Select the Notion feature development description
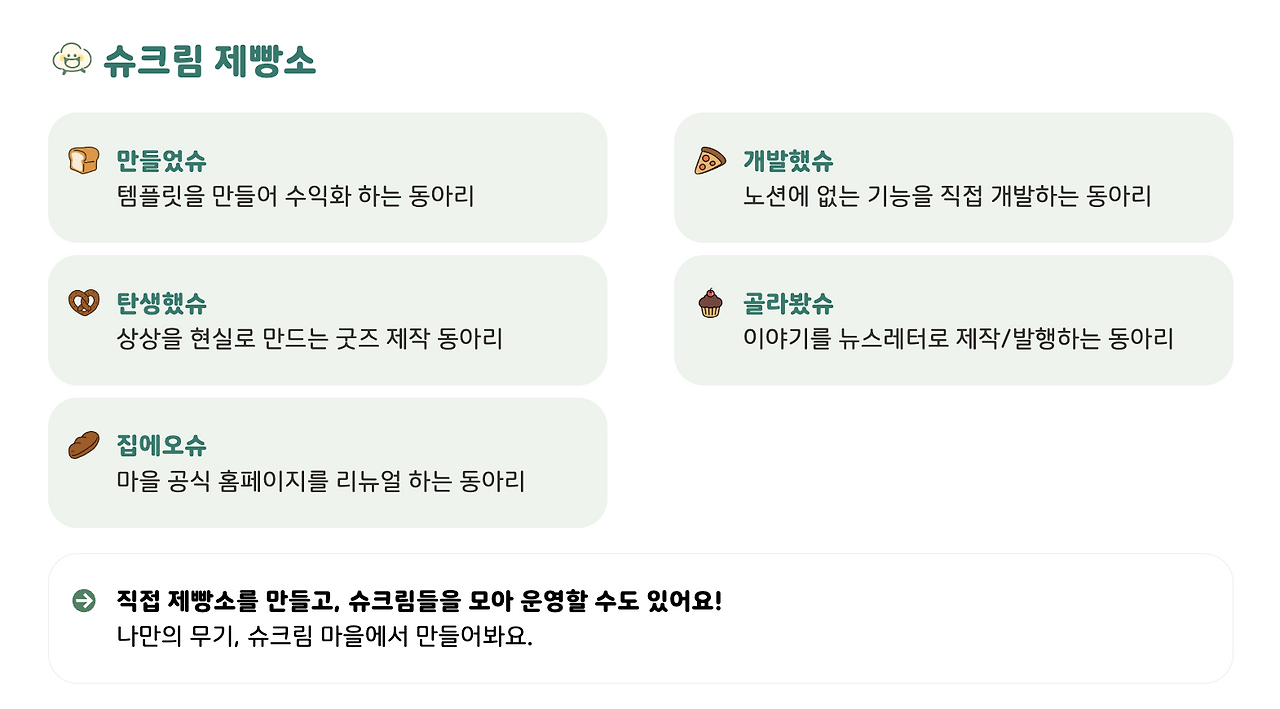This screenshot has width=1280, height=709. click(x=947, y=196)
